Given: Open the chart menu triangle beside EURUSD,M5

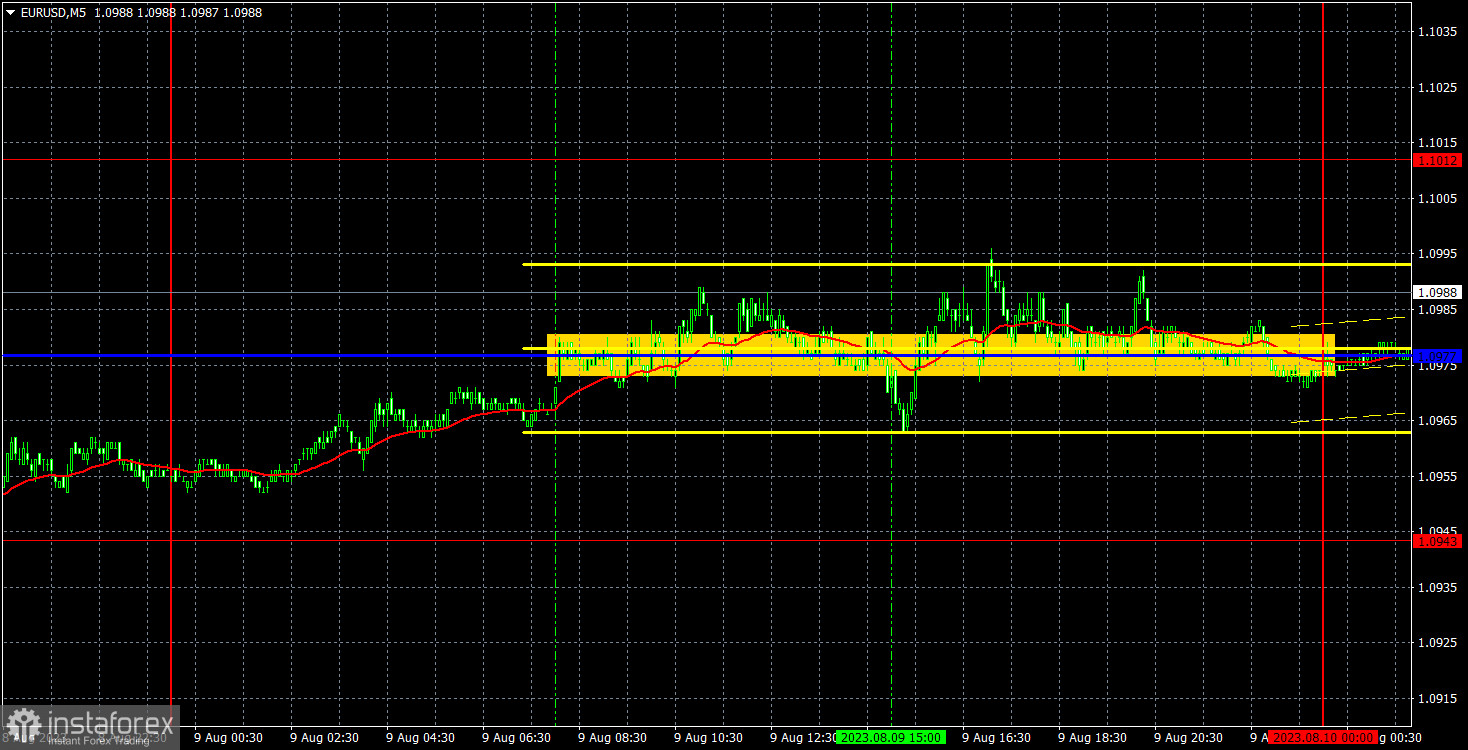Looking at the screenshot, I should coord(10,12).
